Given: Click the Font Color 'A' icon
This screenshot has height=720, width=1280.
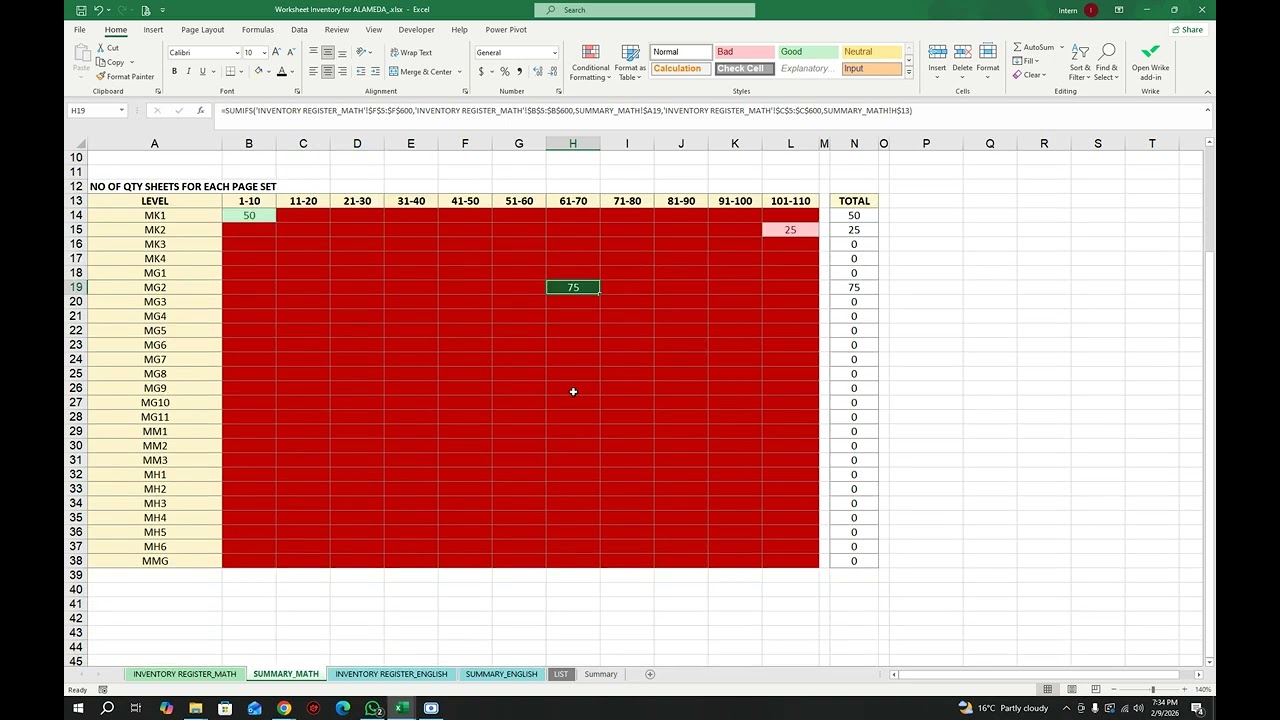Looking at the screenshot, I should coord(282,71).
